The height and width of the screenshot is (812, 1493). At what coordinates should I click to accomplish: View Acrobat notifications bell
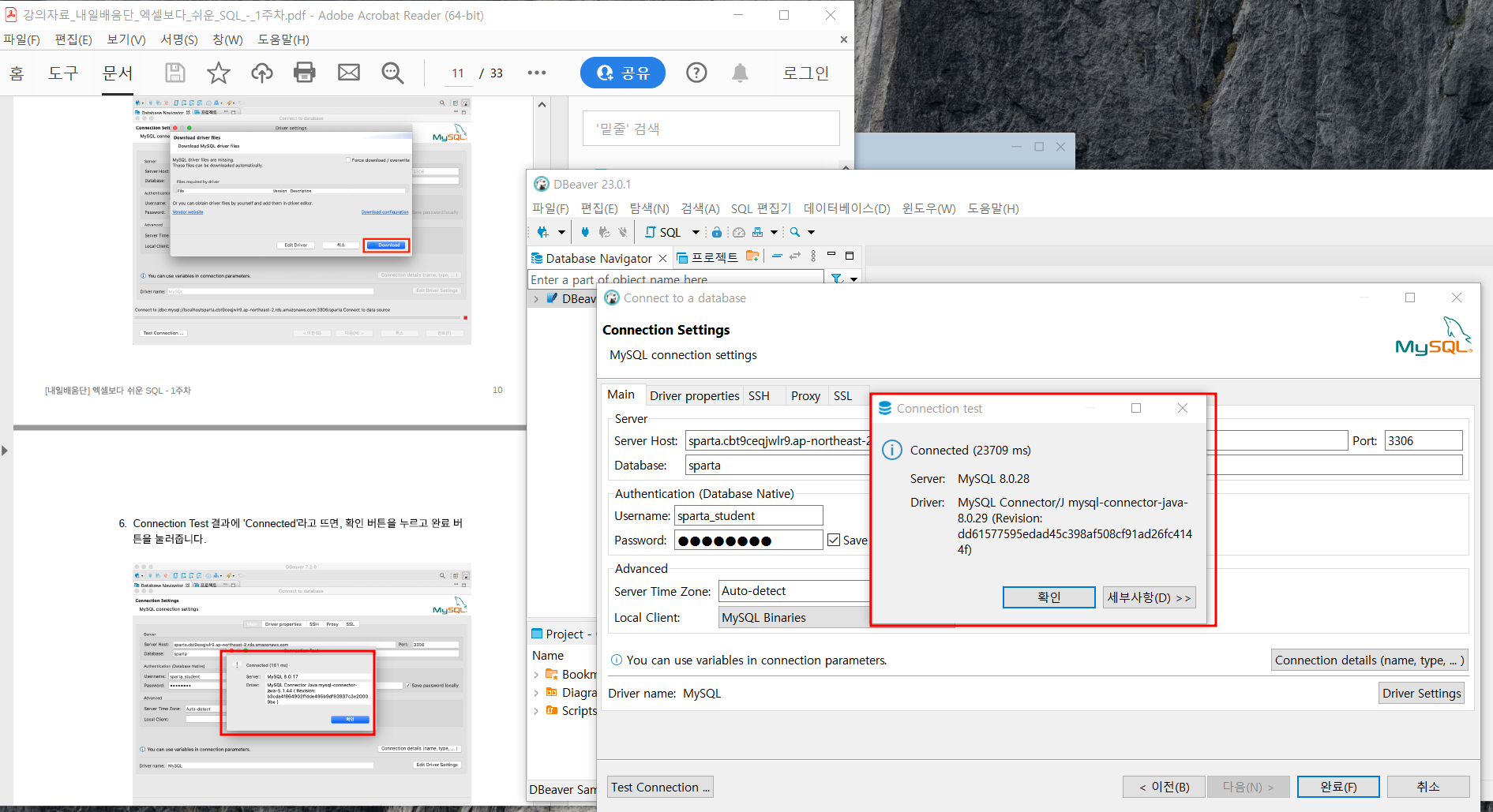(740, 73)
